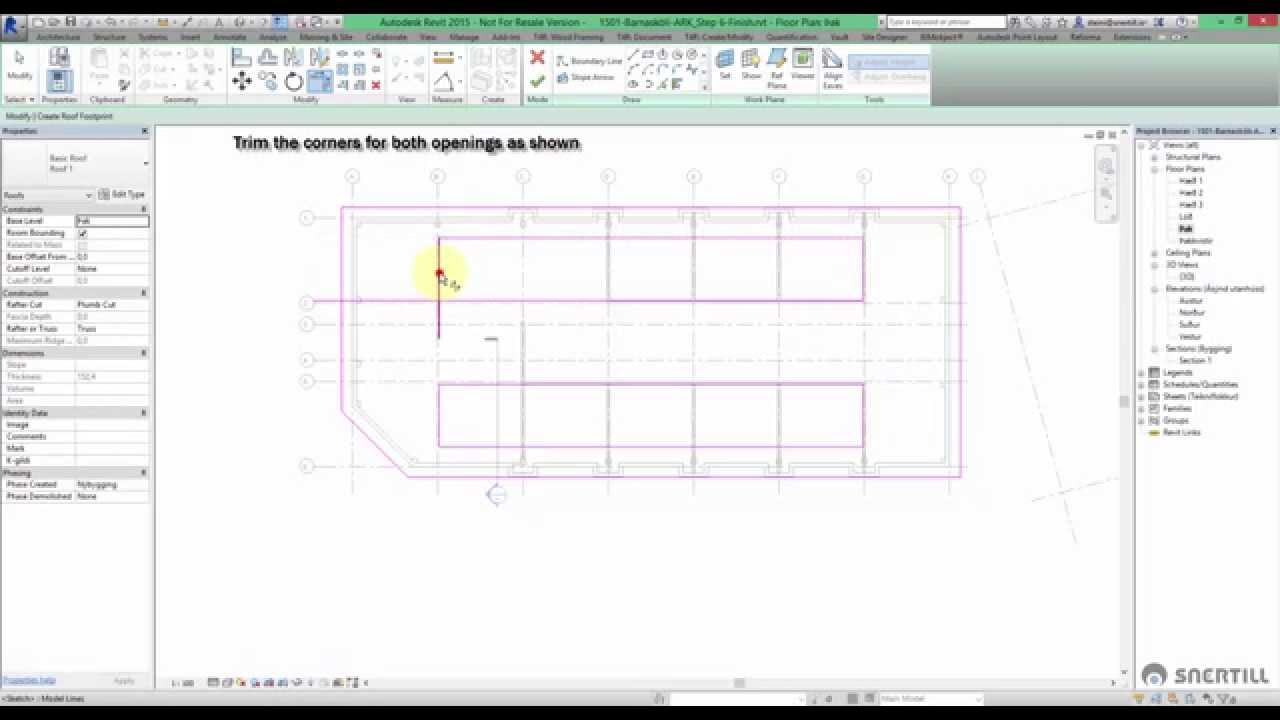Select the Rotate tool in Modify panel
The image size is (1280, 720).
pyautogui.click(x=294, y=82)
